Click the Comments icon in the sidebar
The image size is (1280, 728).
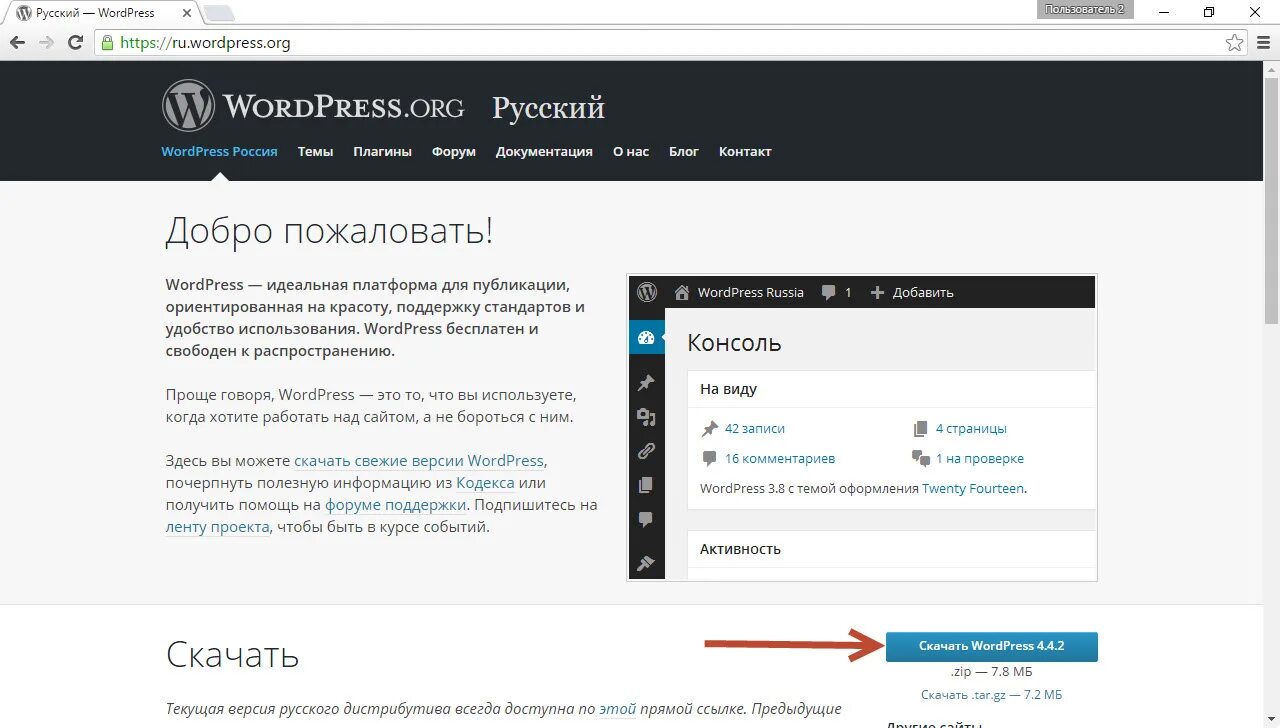coord(646,519)
